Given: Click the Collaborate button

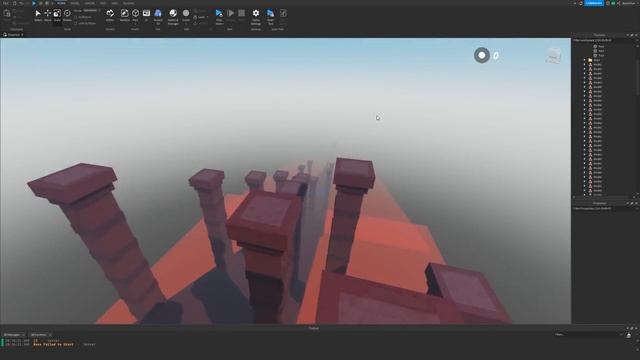Looking at the screenshot, I should coord(594,3).
